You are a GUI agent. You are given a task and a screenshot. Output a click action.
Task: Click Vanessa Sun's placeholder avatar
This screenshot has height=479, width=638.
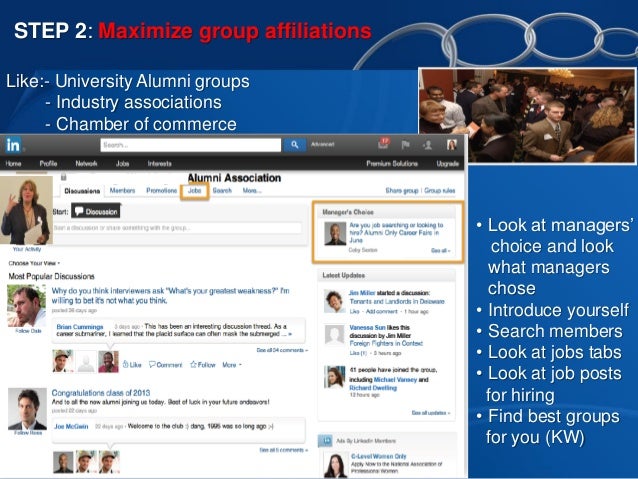point(334,335)
